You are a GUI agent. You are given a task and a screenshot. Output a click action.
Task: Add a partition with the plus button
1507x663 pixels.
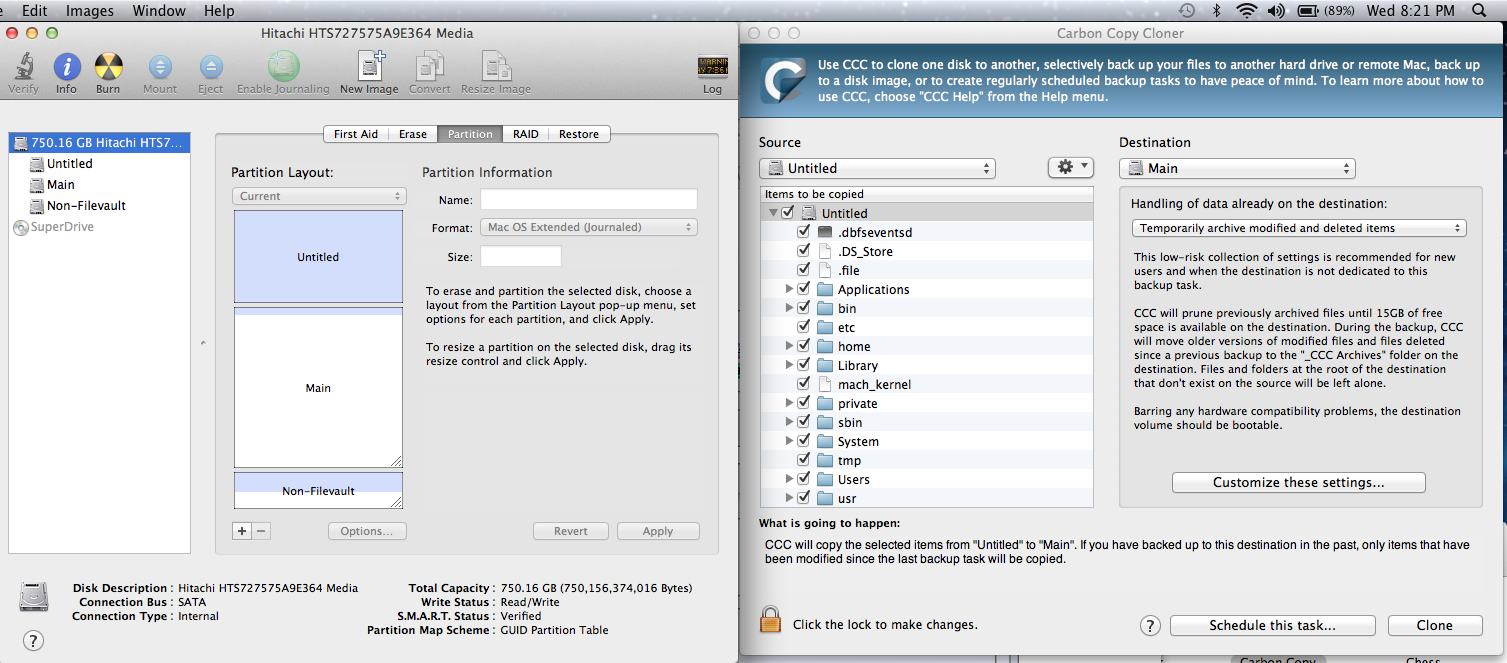(x=241, y=531)
